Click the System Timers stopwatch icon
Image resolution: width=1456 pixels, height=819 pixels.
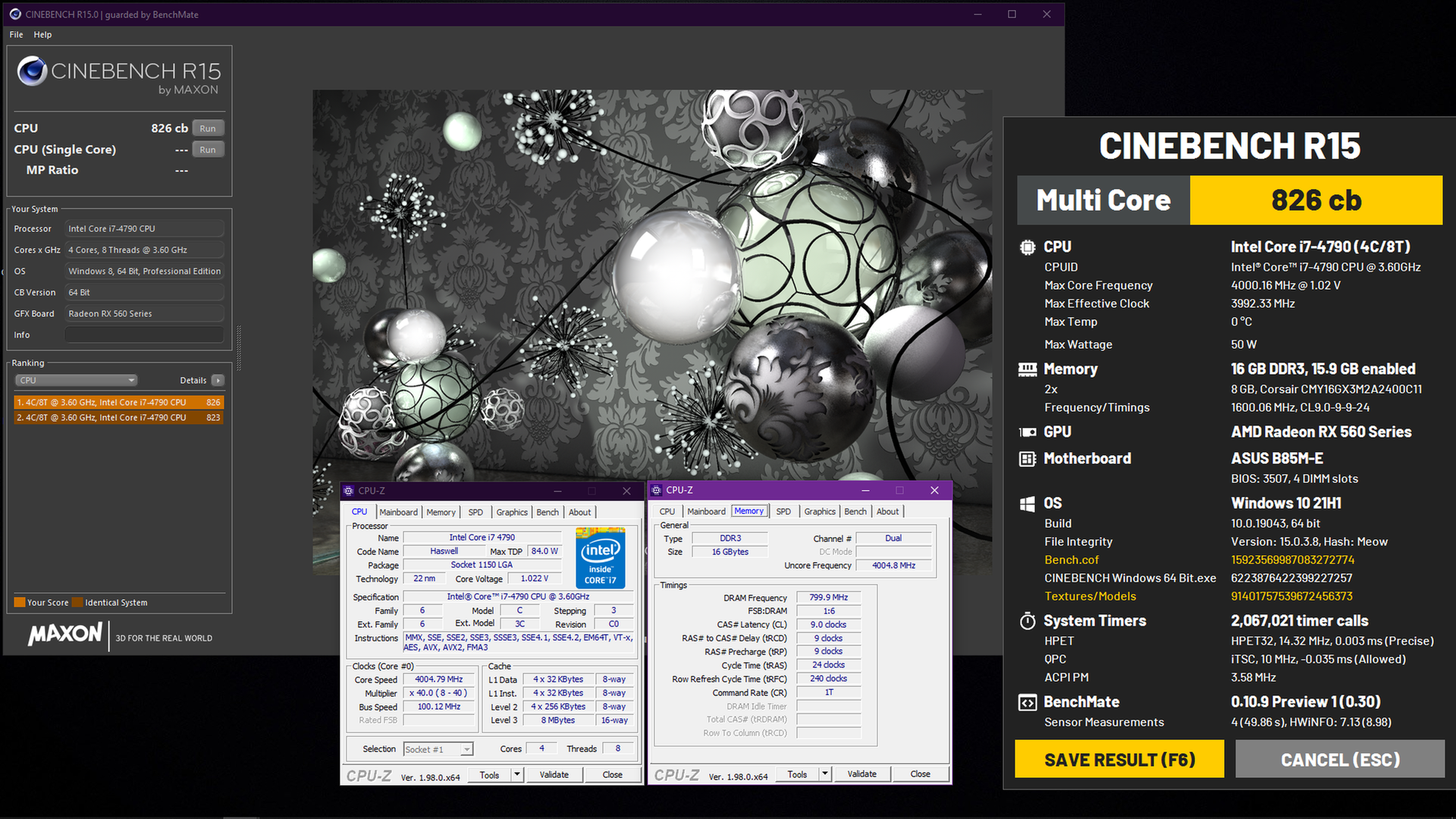(1027, 621)
